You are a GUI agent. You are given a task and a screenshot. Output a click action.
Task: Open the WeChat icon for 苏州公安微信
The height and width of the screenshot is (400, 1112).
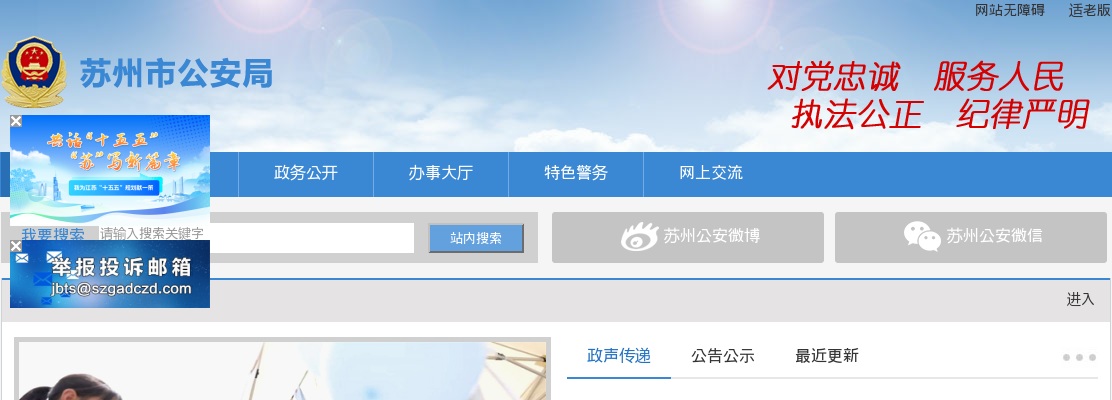click(922, 236)
